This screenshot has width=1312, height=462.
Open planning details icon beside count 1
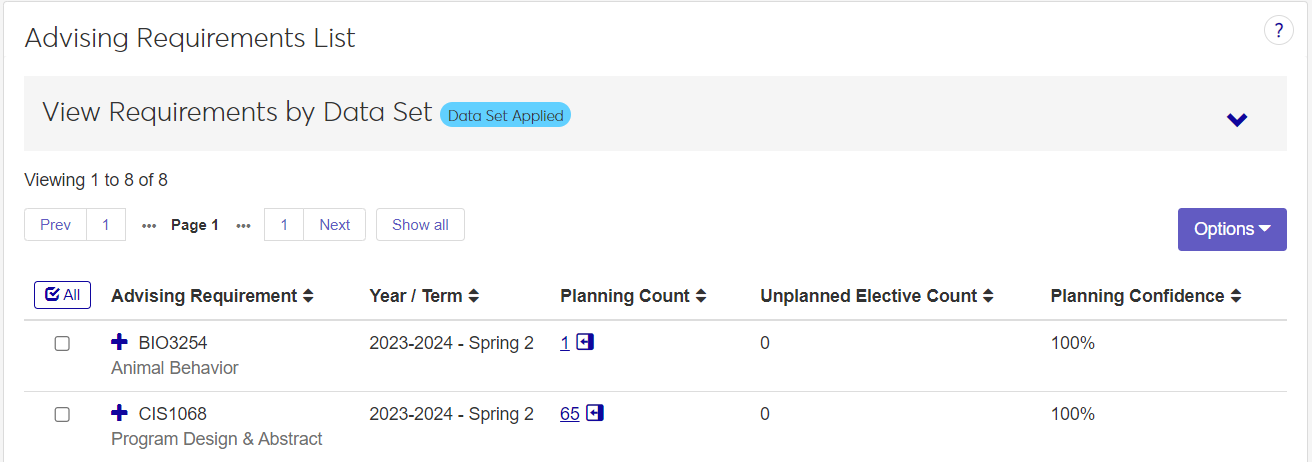tap(586, 342)
